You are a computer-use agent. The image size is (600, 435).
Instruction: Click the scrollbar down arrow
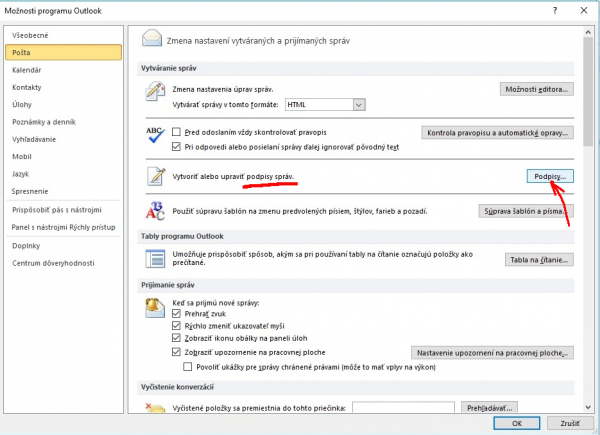(x=588, y=408)
